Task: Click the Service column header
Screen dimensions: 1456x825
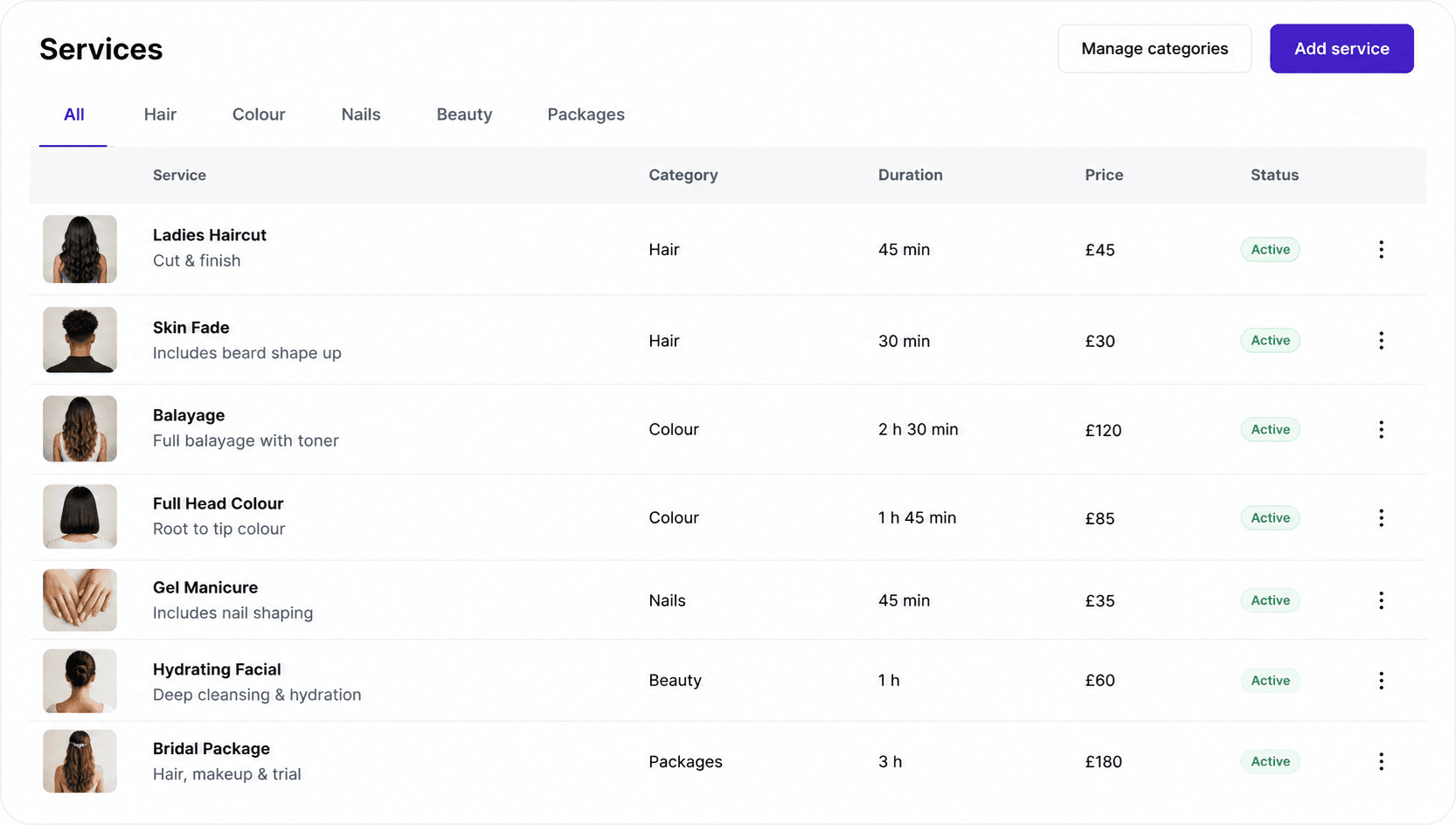Action: 179,175
